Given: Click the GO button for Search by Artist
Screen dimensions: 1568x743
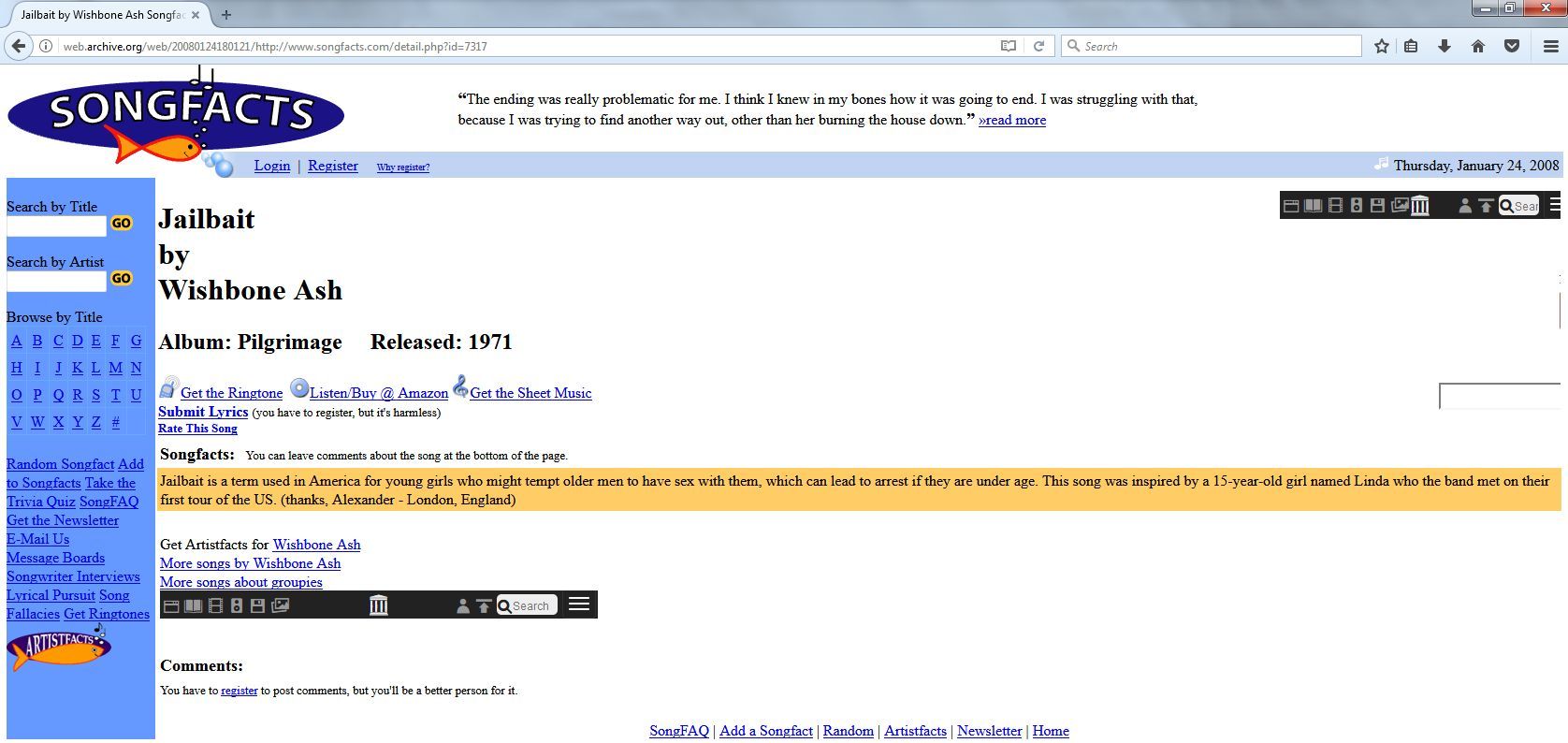Looking at the screenshot, I should (x=122, y=278).
